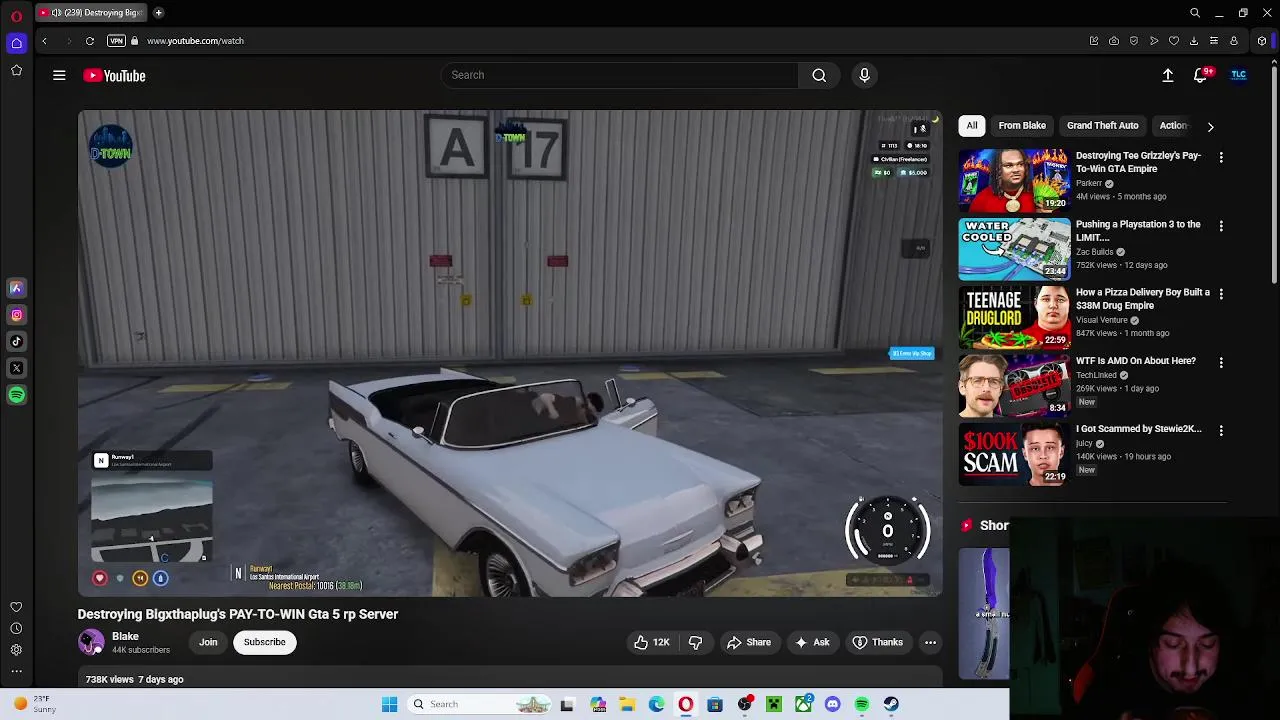The height and width of the screenshot is (720, 1280).
Task: Open YouTube notifications bell
Action: click(x=1201, y=75)
